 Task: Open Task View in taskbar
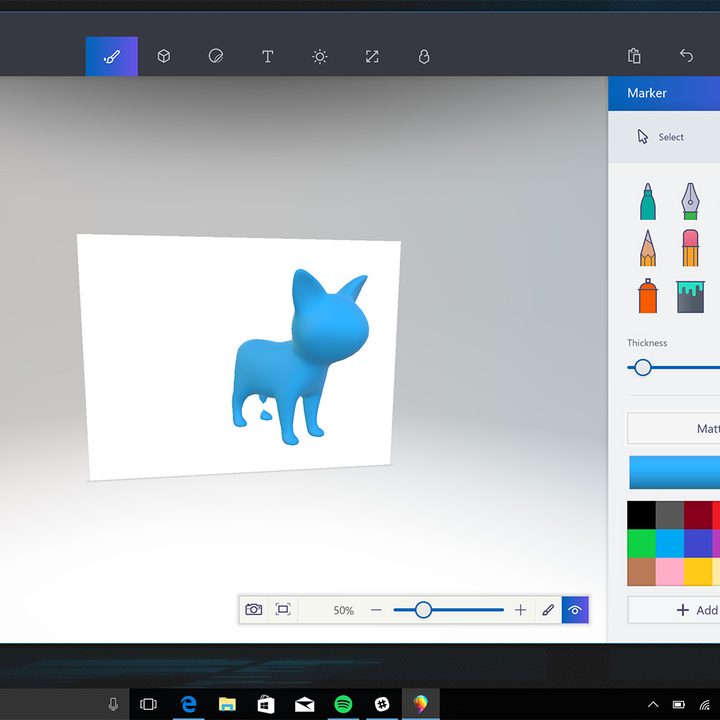coord(148,704)
